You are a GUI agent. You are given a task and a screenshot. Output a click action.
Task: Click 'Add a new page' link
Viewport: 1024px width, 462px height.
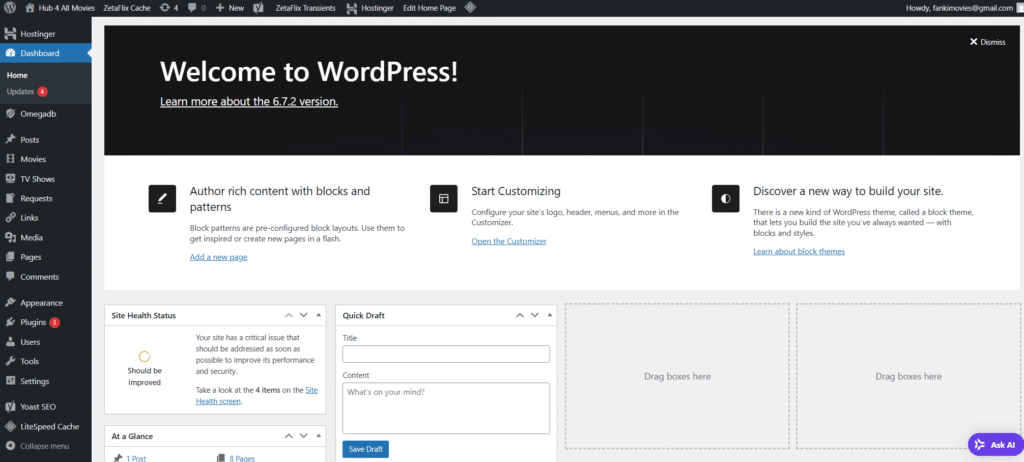click(218, 257)
